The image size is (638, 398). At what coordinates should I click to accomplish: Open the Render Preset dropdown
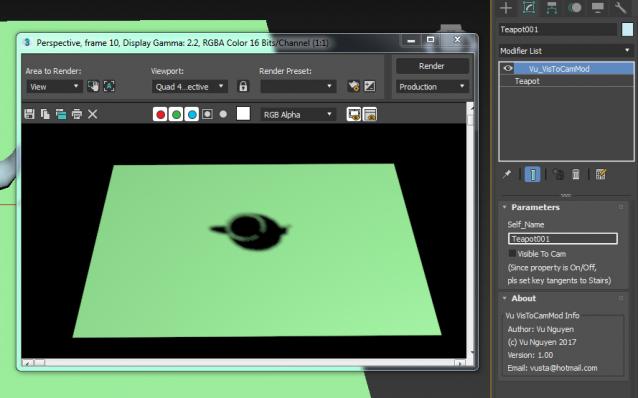click(298, 87)
